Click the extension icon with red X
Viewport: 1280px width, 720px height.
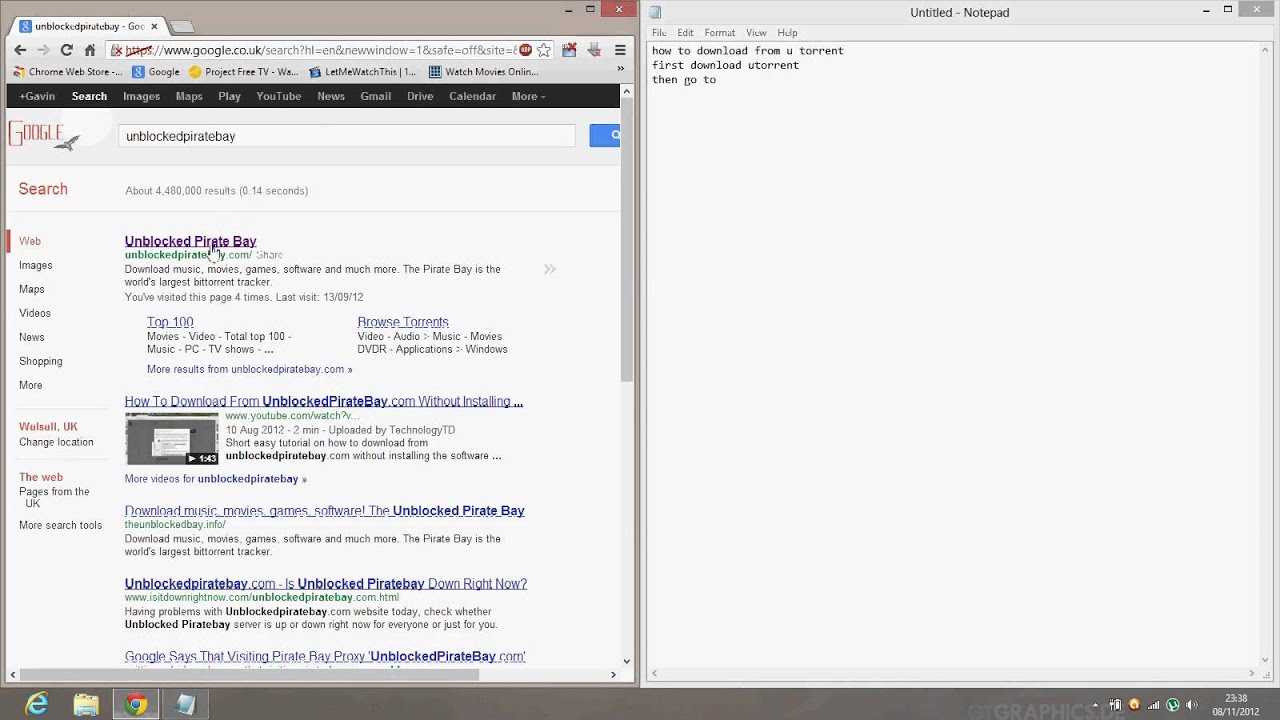tap(569, 50)
